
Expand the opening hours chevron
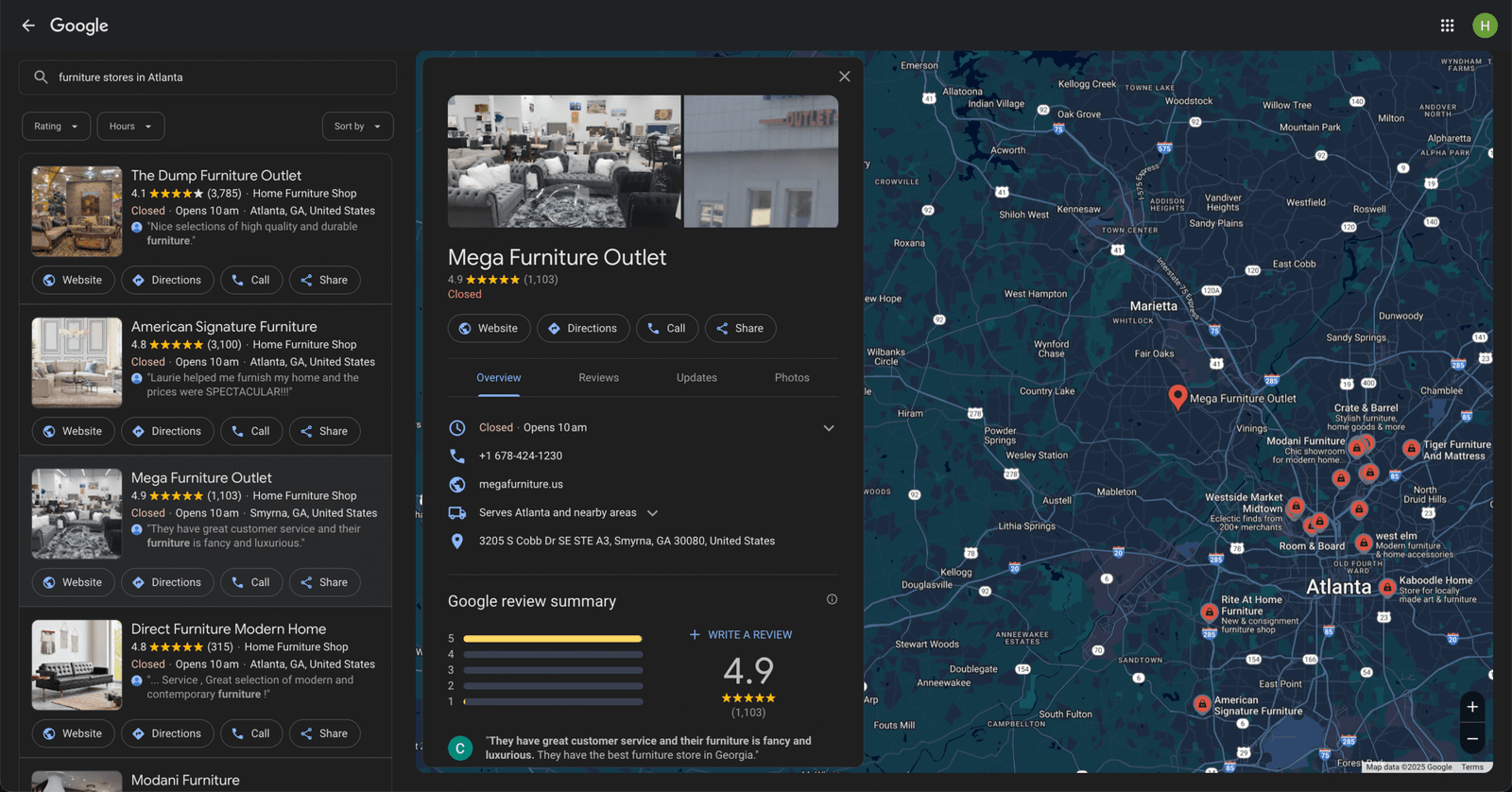pyautogui.click(x=829, y=428)
